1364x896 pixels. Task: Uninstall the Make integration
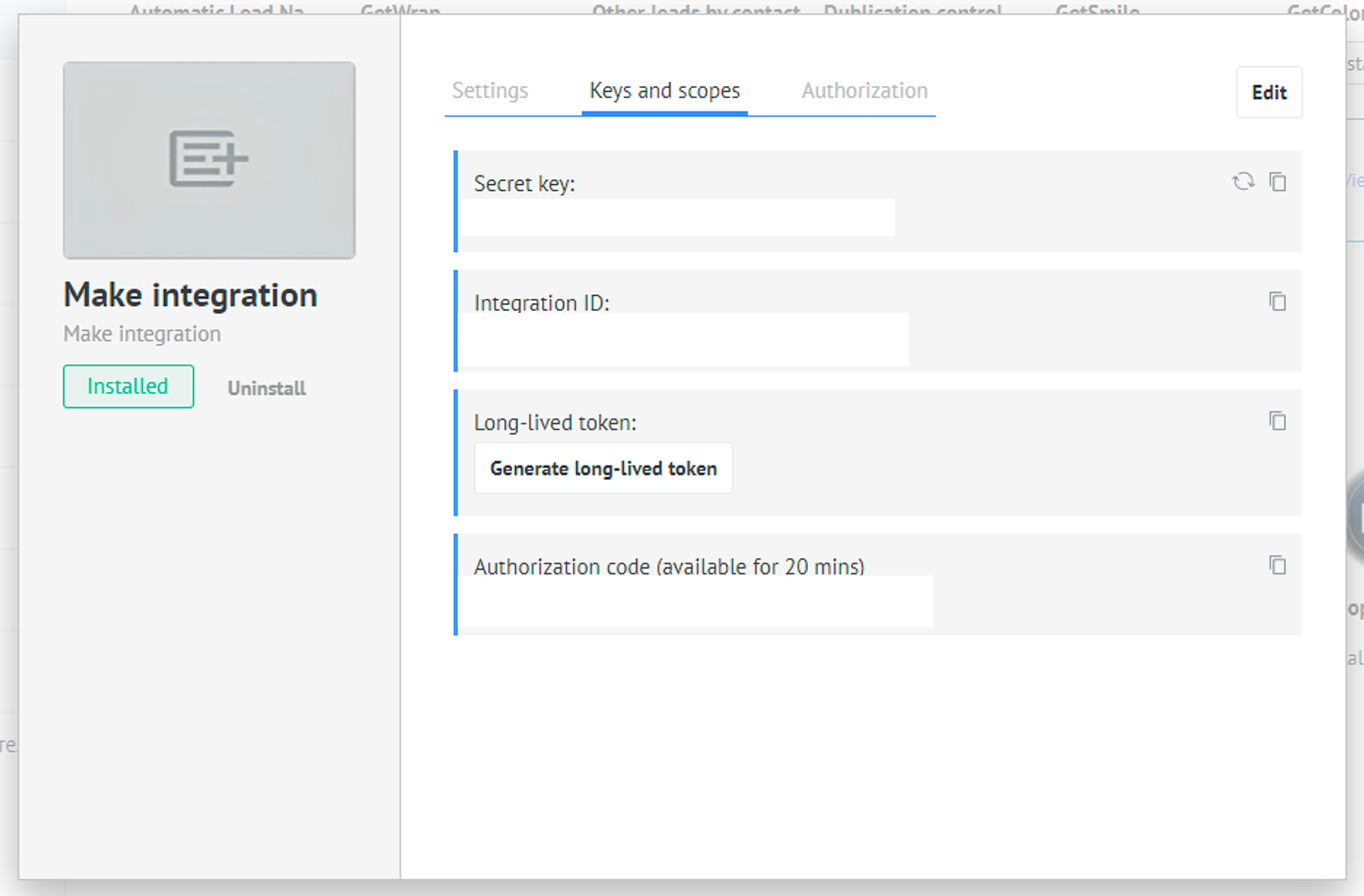pos(266,388)
